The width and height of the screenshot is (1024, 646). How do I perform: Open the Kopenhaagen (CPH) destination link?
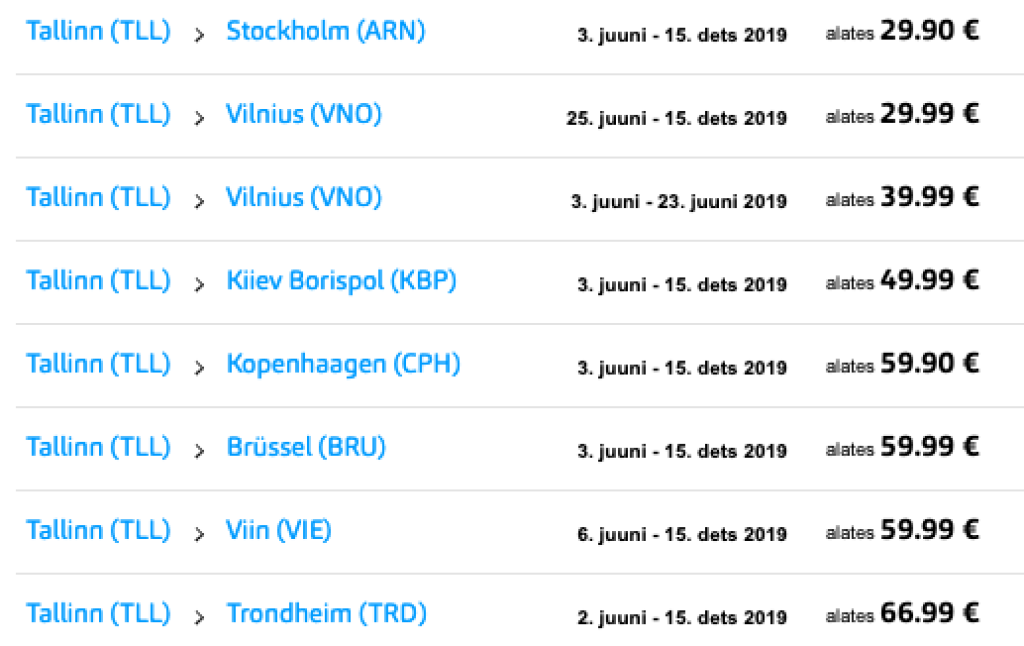click(x=343, y=364)
